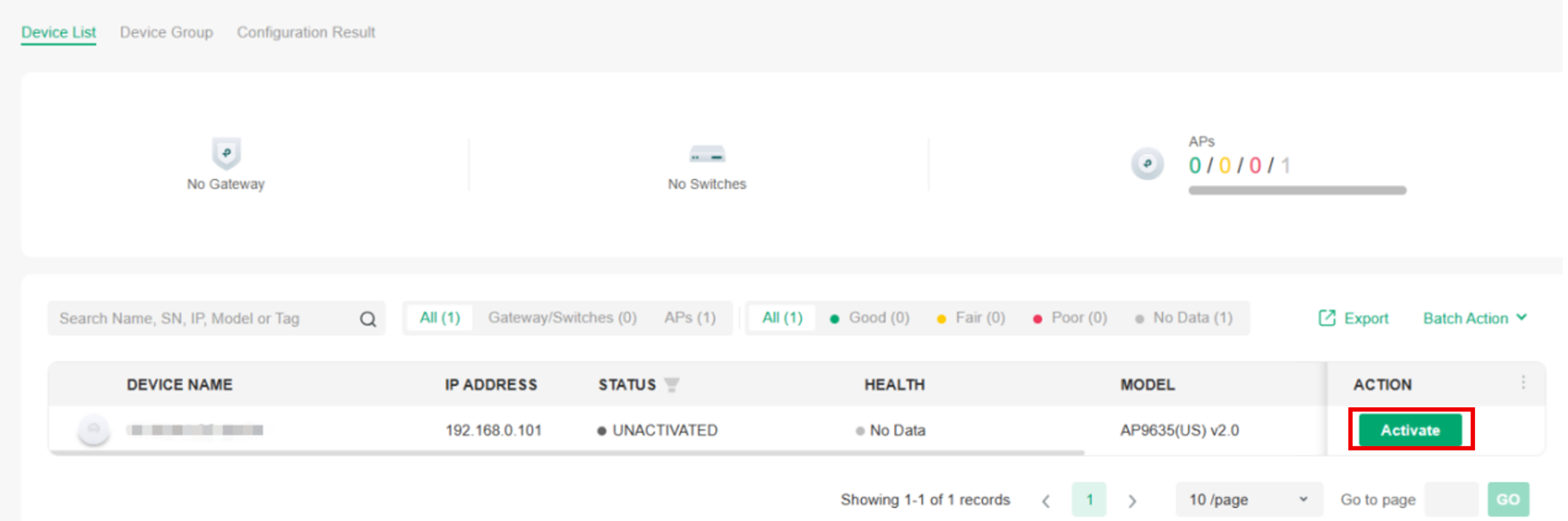The width and height of the screenshot is (1568, 521).
Task: Click the next page arrow
Action: [1133, 499]
